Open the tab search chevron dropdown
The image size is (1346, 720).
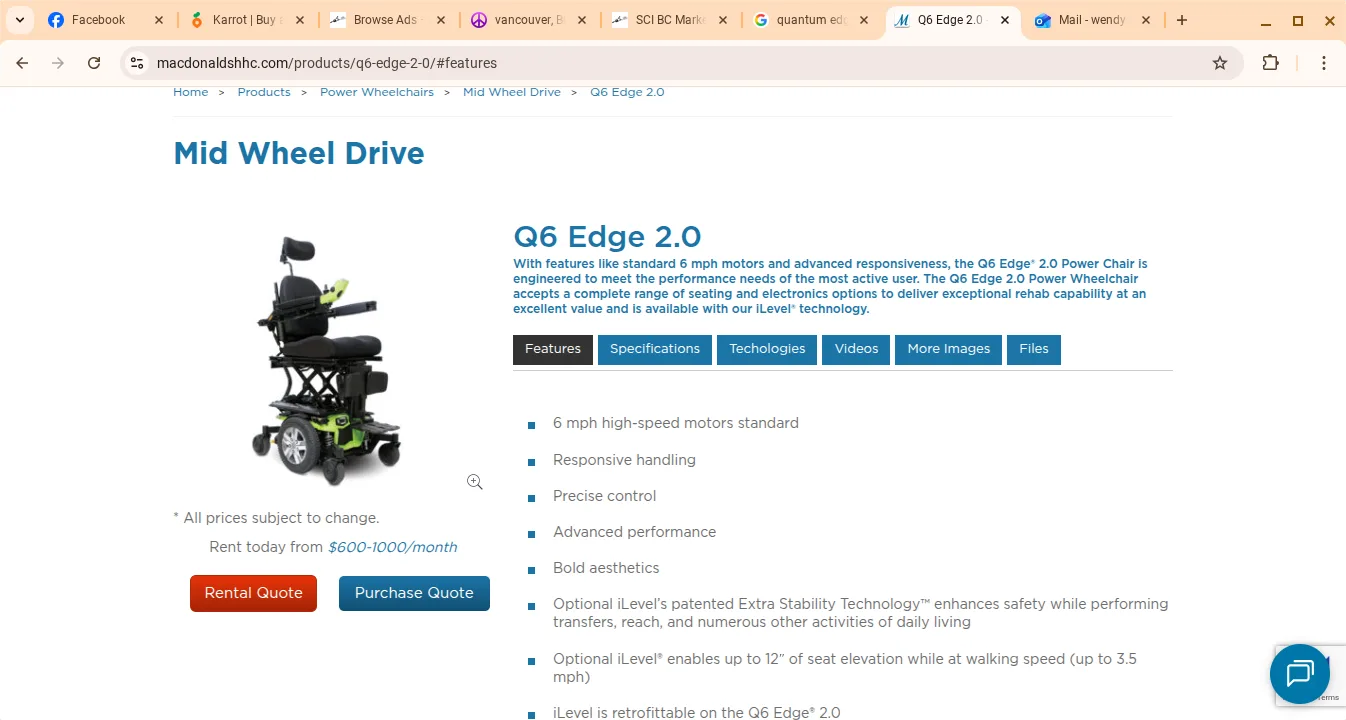(x=19, y=19)
